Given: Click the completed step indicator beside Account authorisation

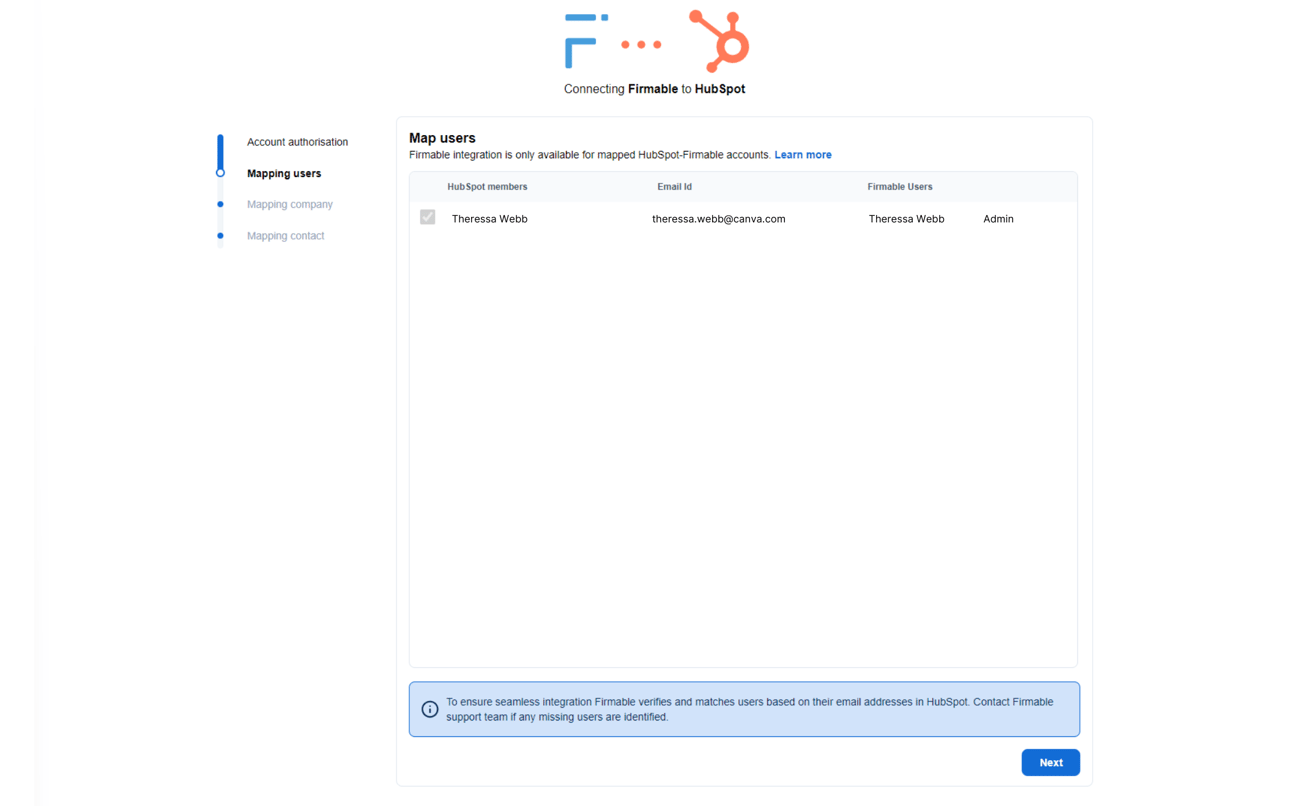Looking at the screenshot, I should click(220, 141).
